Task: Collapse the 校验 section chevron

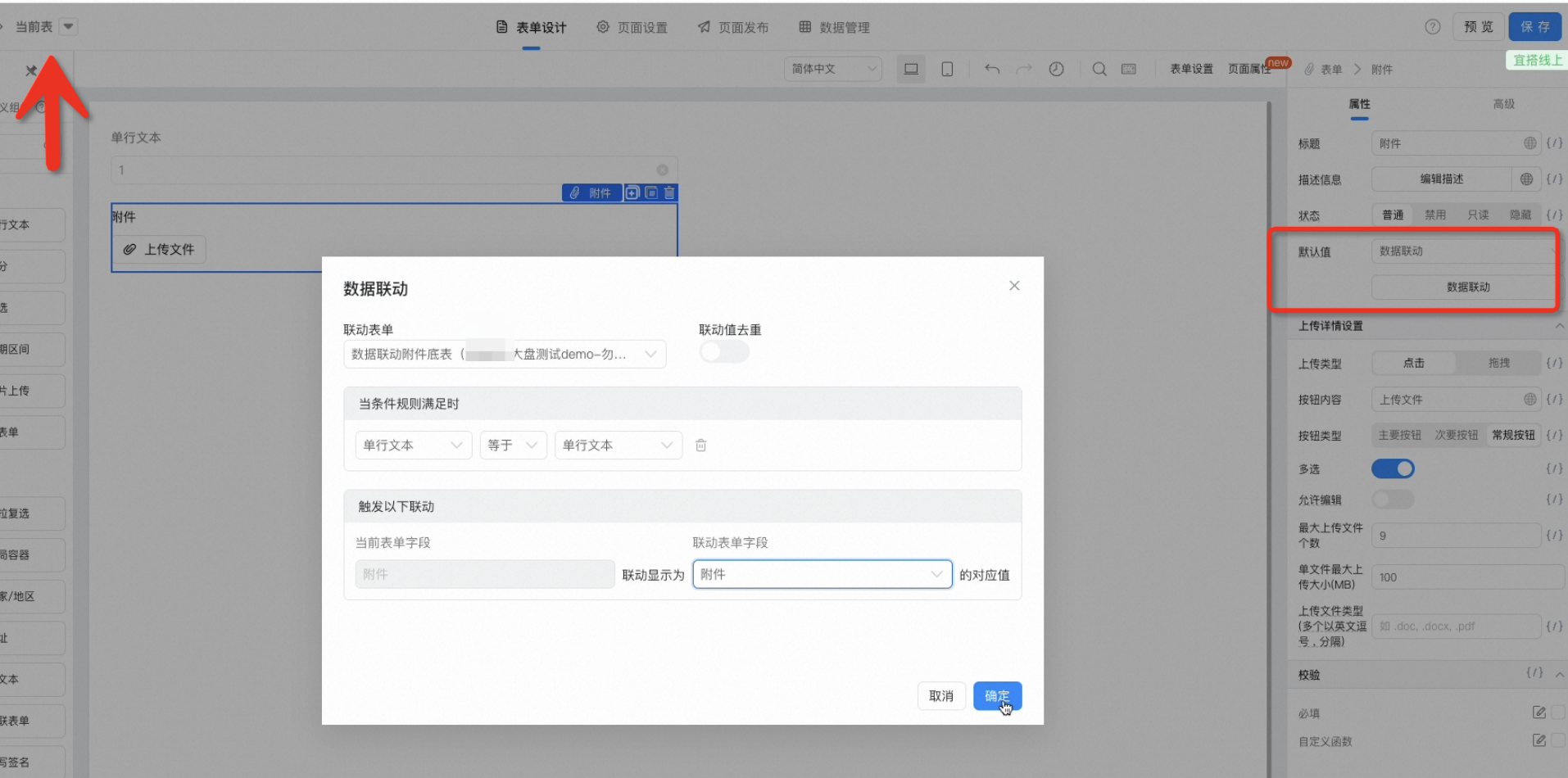Action: click(x=1559, y=675)
